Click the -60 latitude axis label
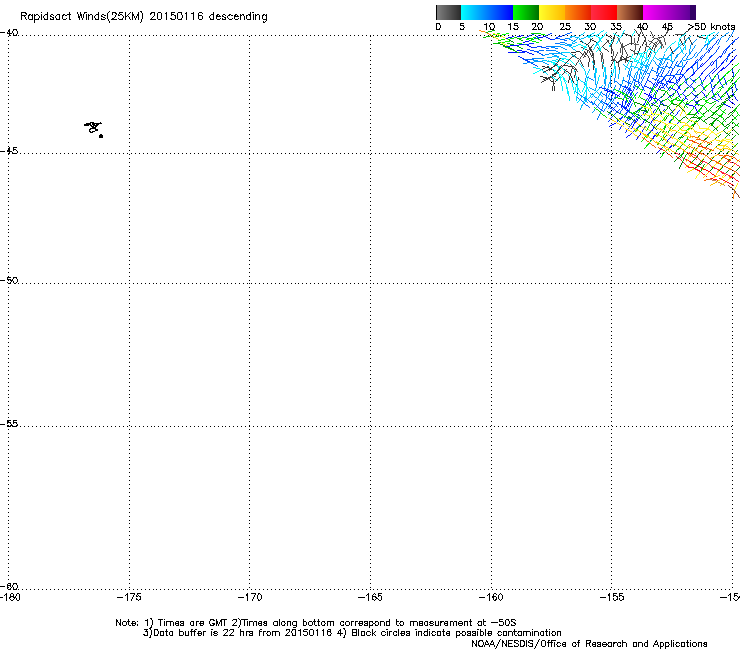 click(x=9, y=586)
